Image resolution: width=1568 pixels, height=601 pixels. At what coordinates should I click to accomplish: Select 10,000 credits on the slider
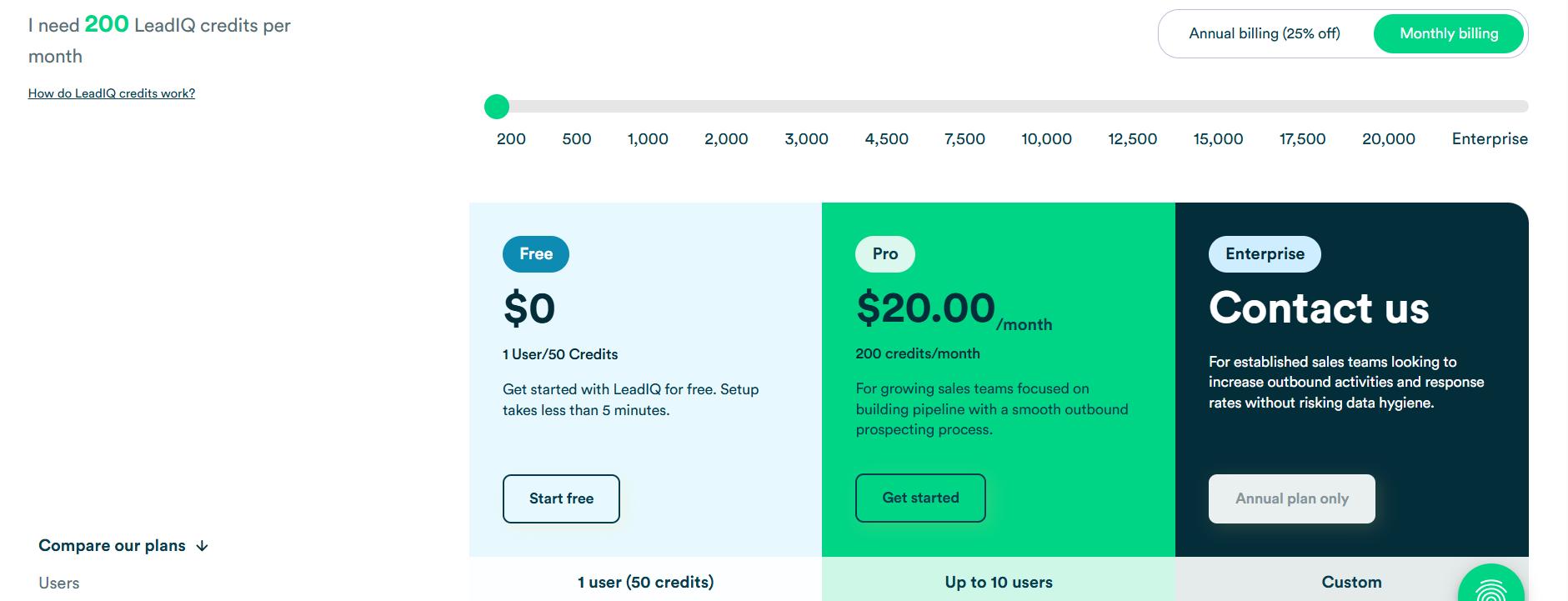[1047, 139]
